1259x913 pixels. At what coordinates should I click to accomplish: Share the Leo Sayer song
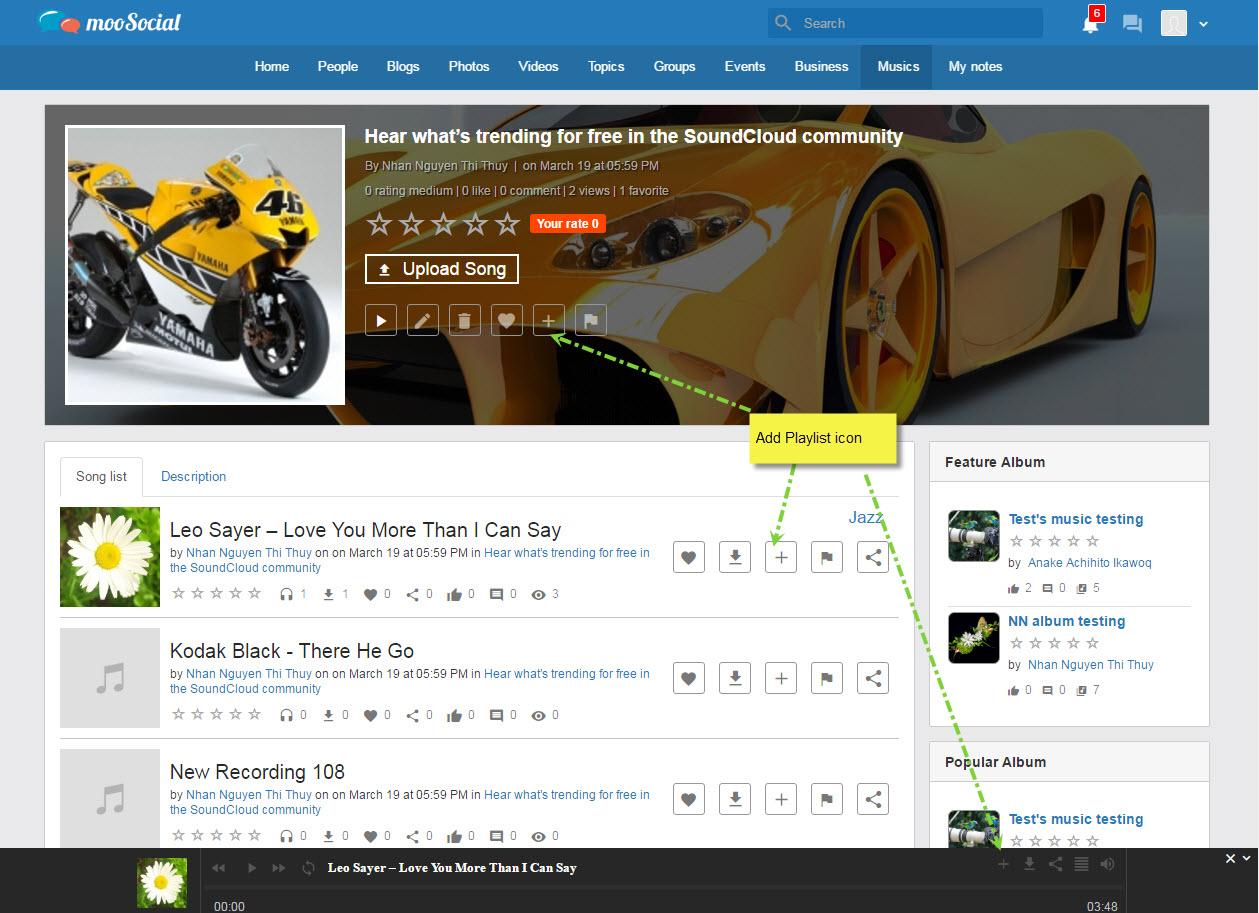point(873,557)
